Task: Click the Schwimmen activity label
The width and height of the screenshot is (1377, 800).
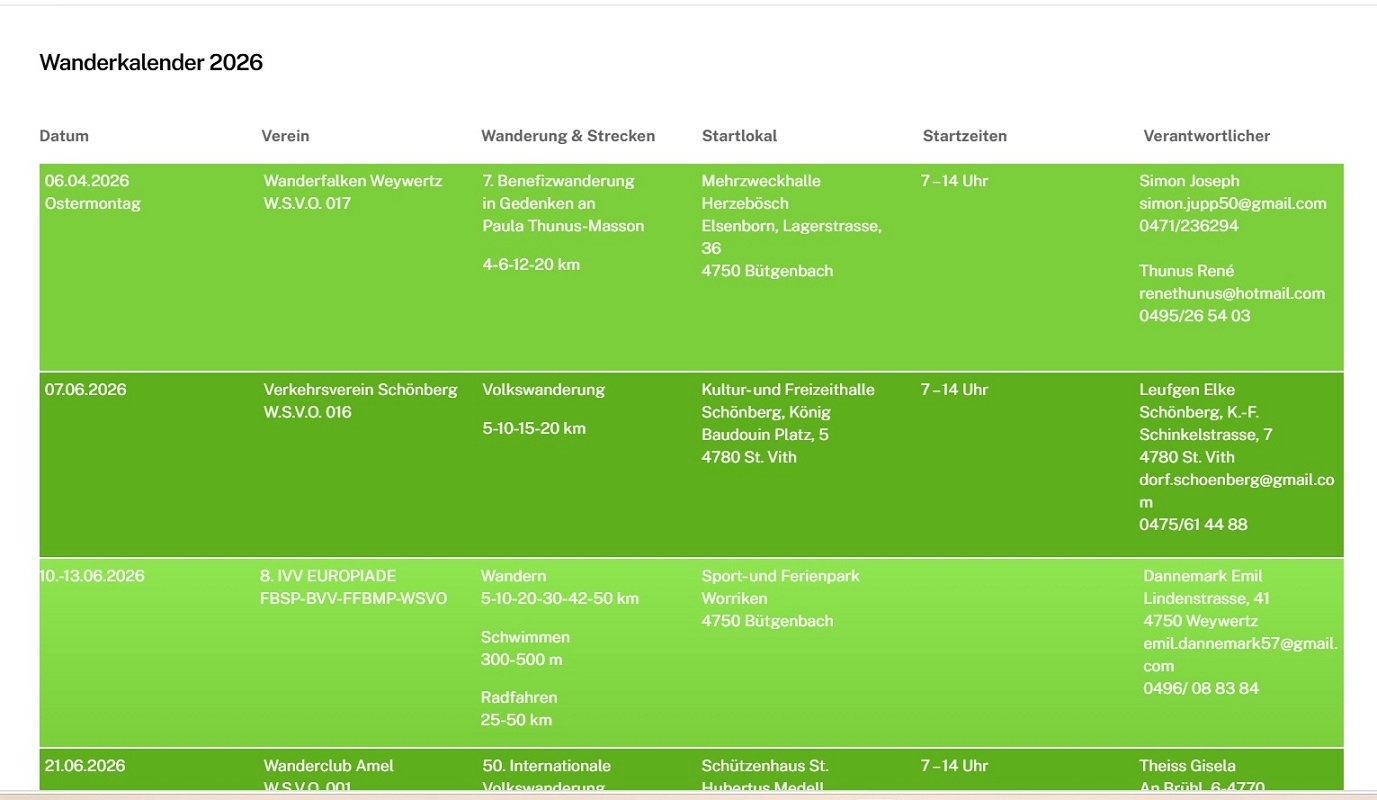Action: click(x=525, y=638)
